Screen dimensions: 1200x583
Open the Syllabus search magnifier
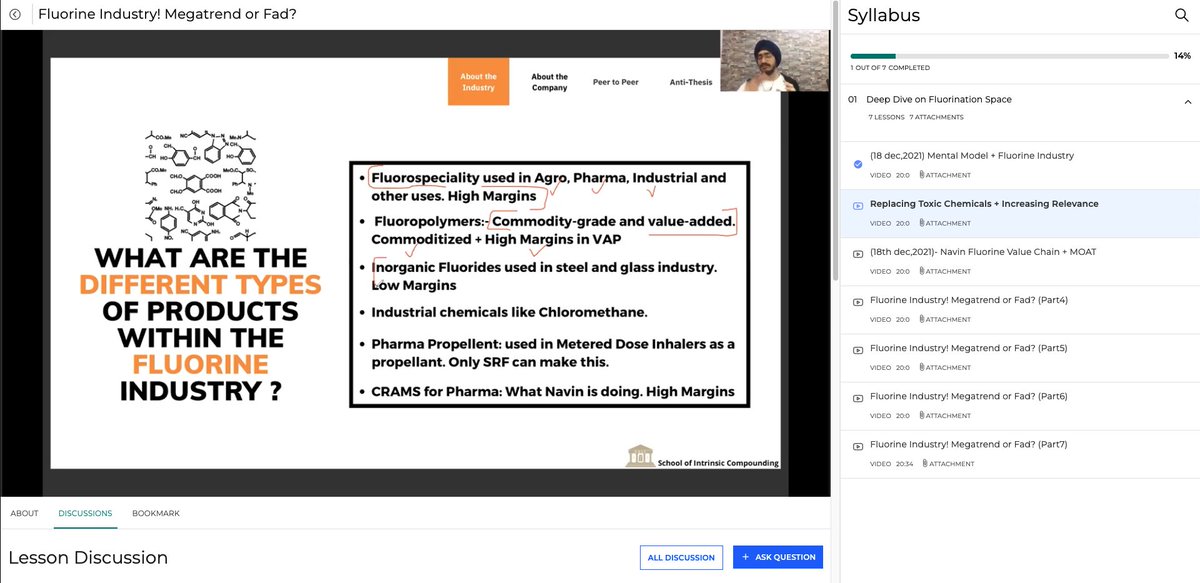click(1181, 16)
